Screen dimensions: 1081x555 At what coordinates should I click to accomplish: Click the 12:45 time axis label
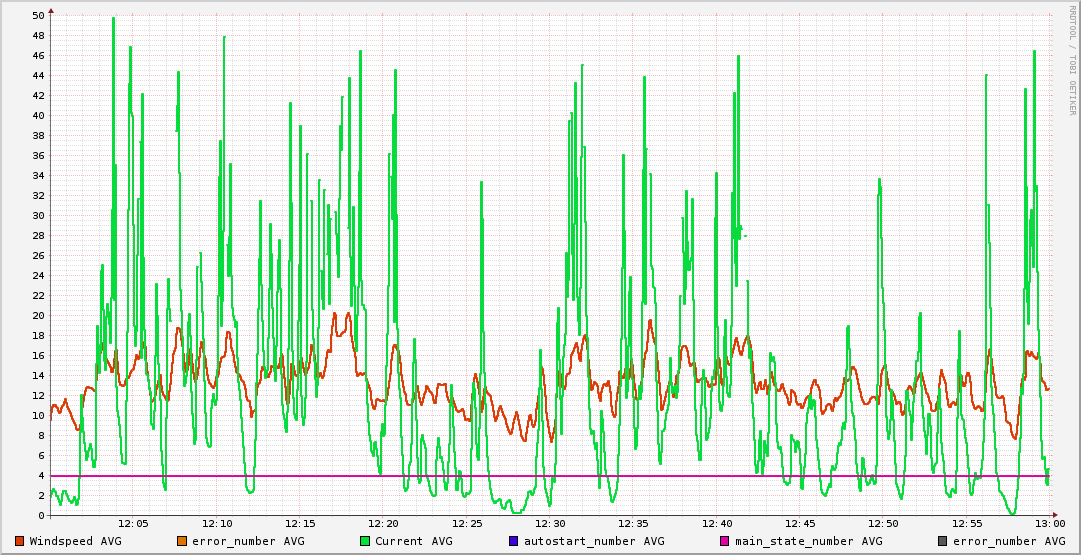tap(800, 523)
